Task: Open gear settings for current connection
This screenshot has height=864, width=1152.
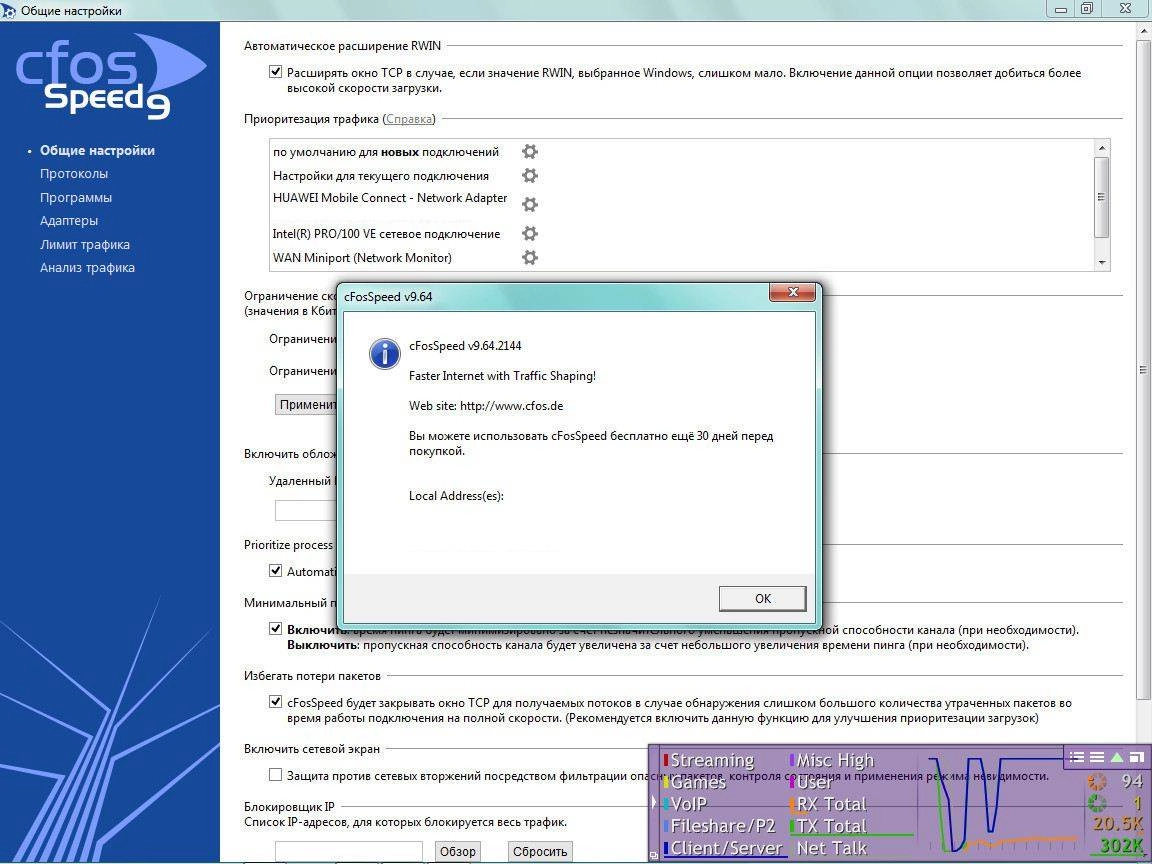Action: click(530, 176)
